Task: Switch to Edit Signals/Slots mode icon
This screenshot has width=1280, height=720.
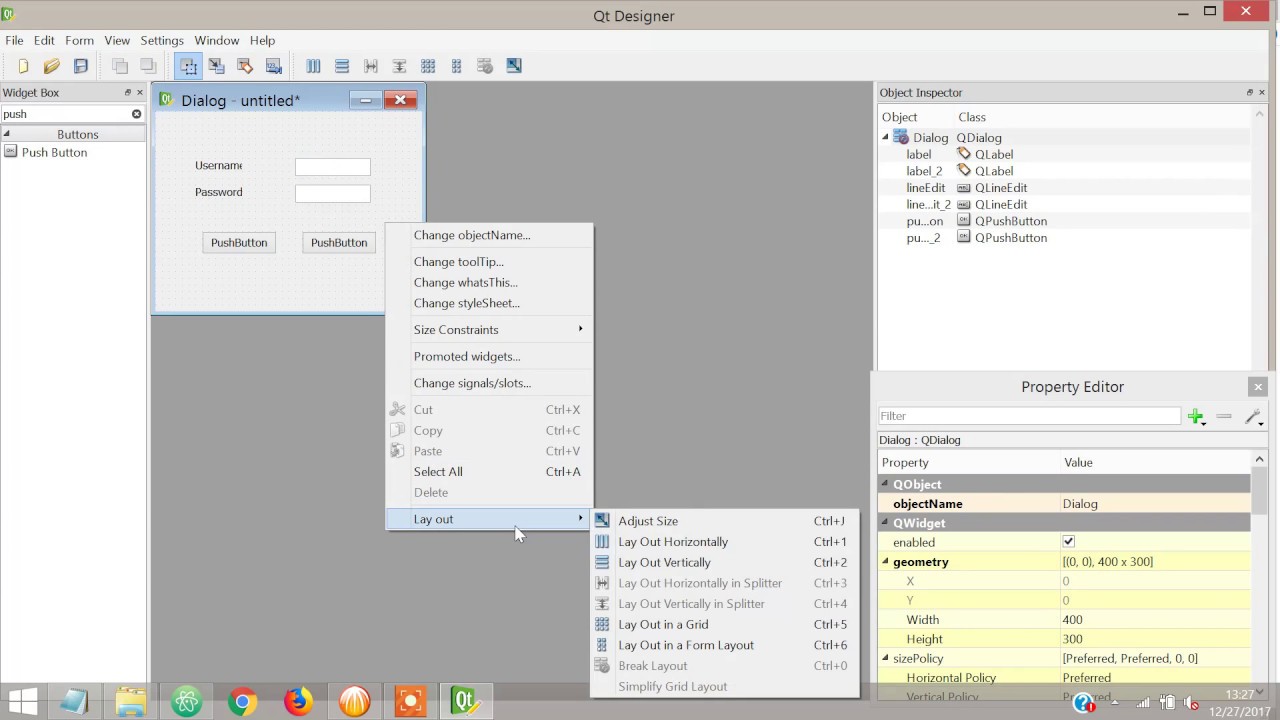Action: pos(216,66)
